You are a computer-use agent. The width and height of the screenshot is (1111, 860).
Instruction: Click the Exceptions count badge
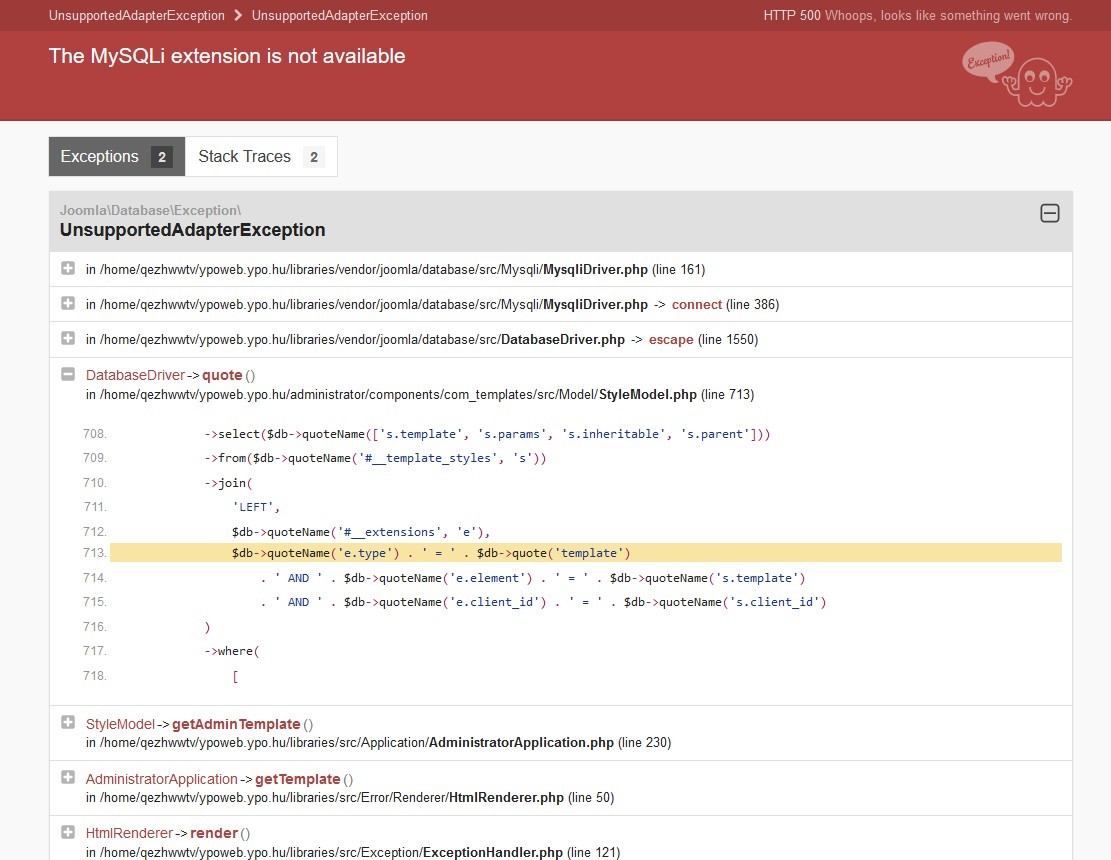coord(162,157)
